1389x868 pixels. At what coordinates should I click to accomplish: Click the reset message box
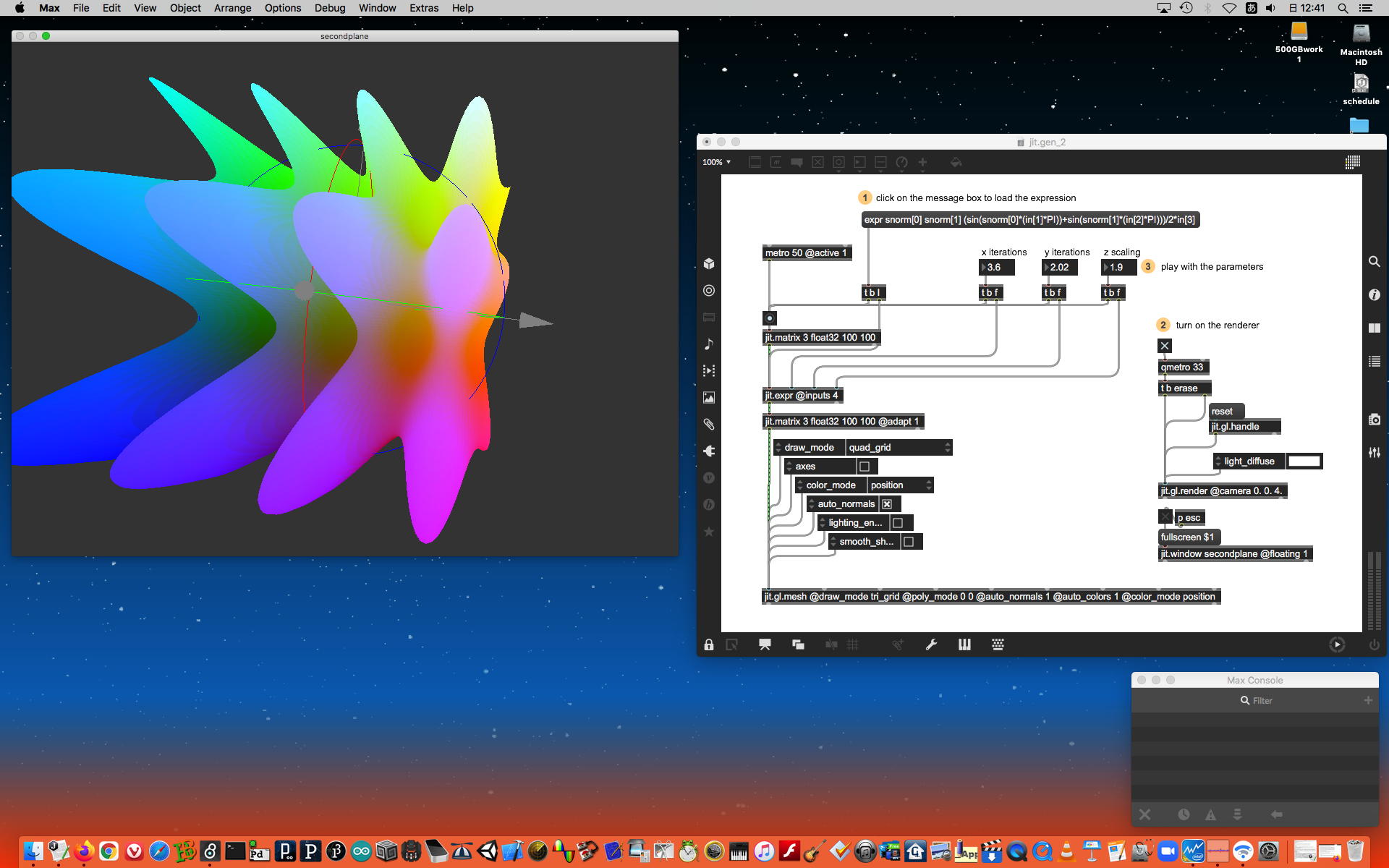(1223, 412)
